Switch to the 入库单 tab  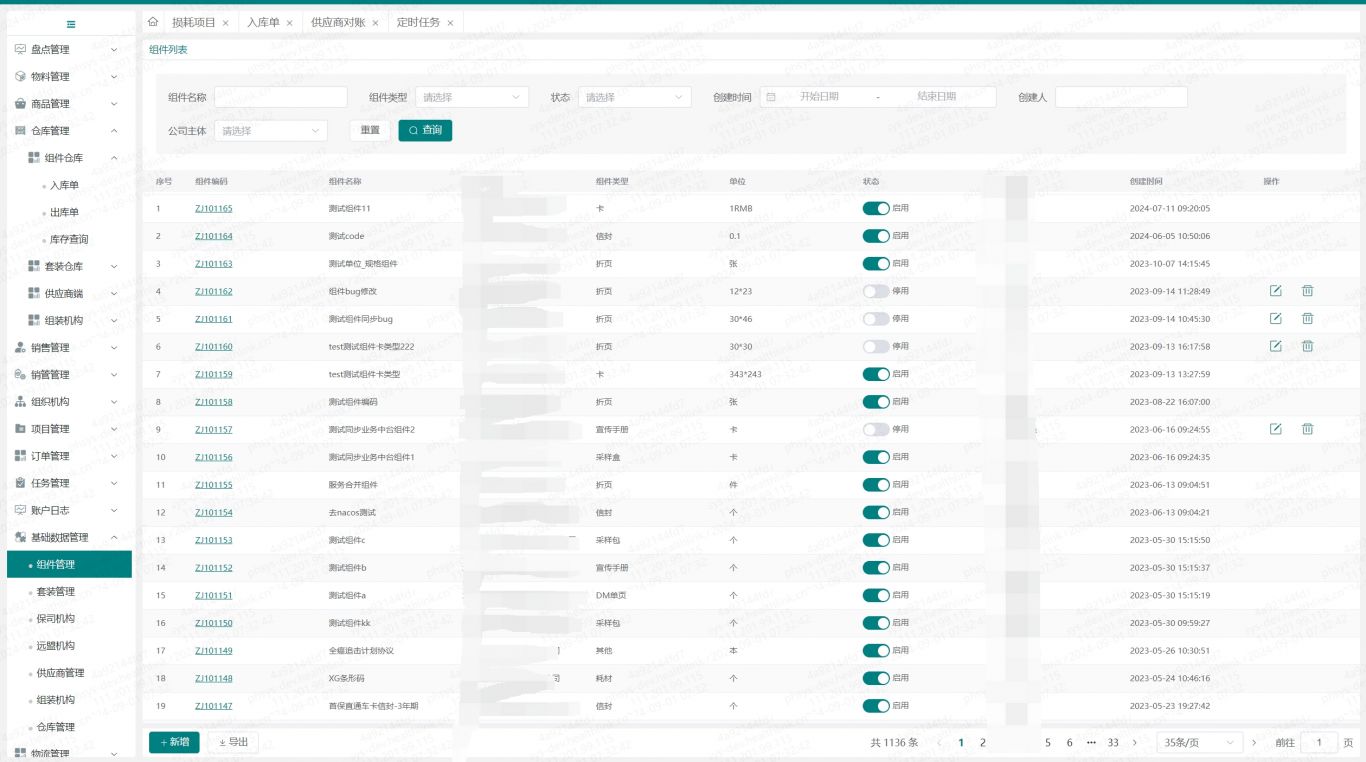[264, 22]
